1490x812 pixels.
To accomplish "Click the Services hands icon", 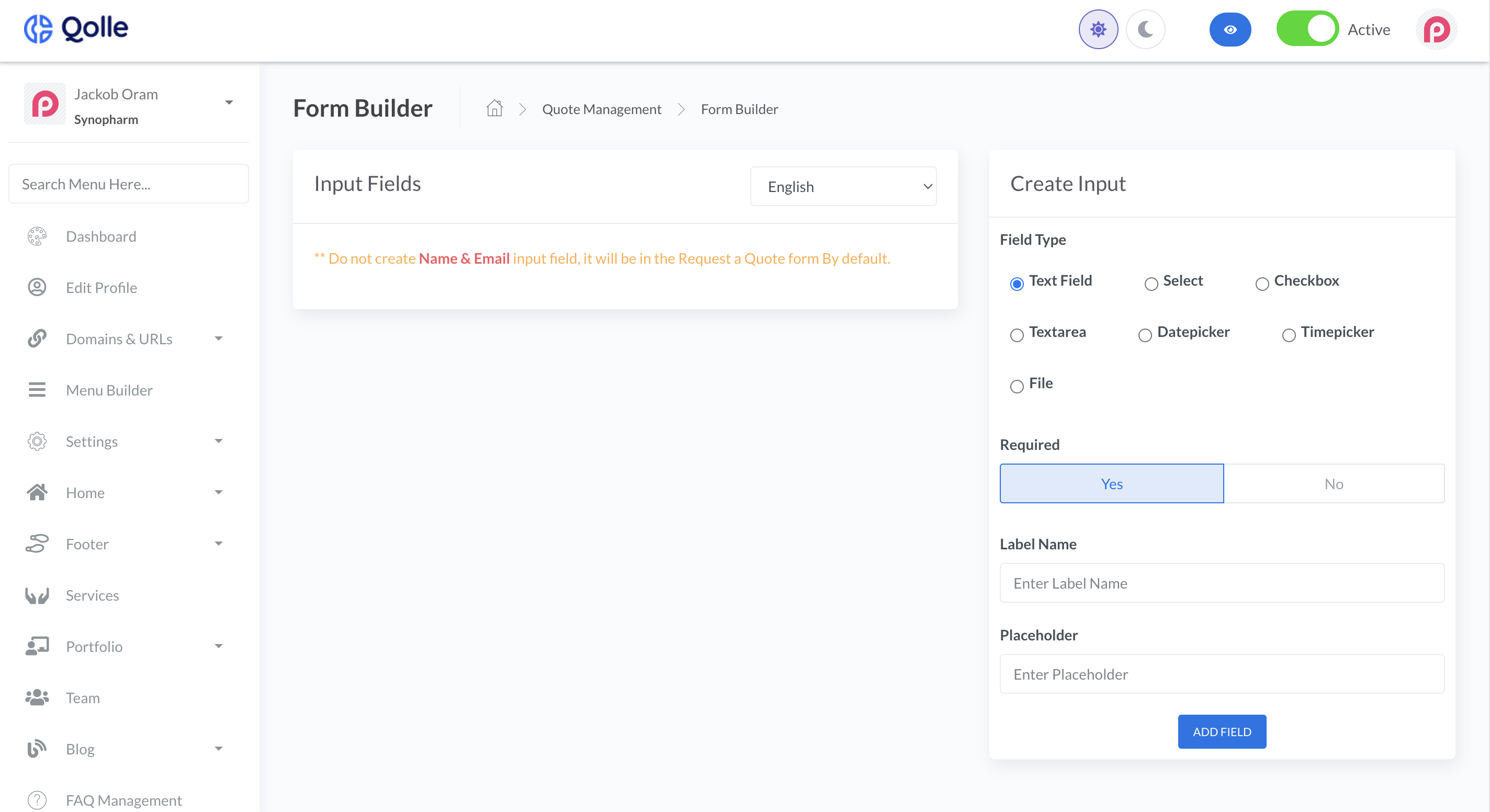I will (x=37, y=595).
